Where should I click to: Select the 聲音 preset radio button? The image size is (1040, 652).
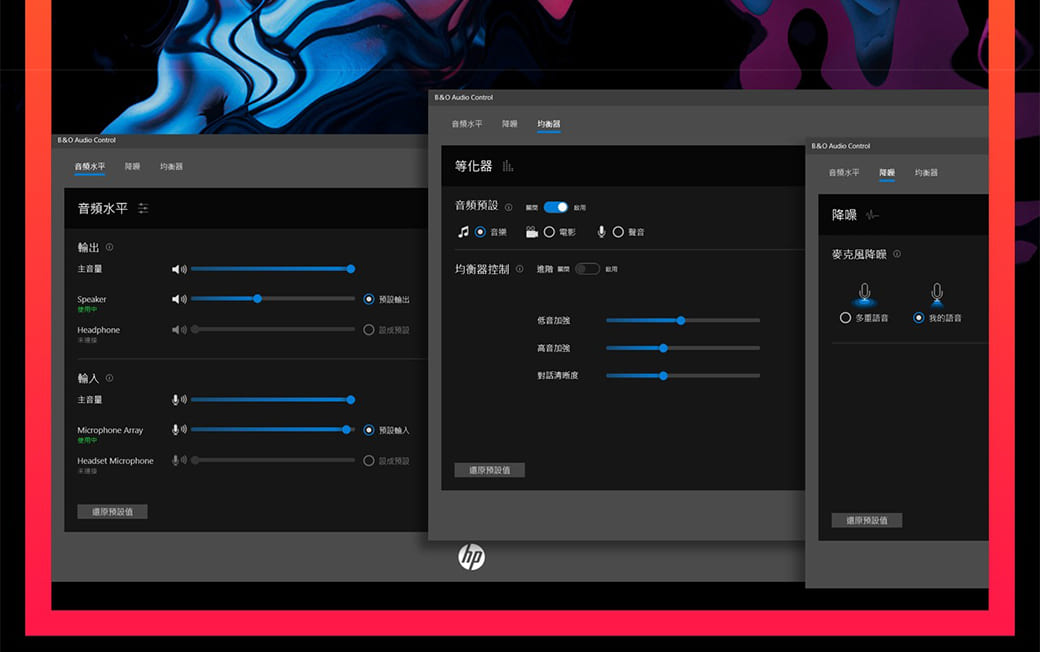[618, 232]
